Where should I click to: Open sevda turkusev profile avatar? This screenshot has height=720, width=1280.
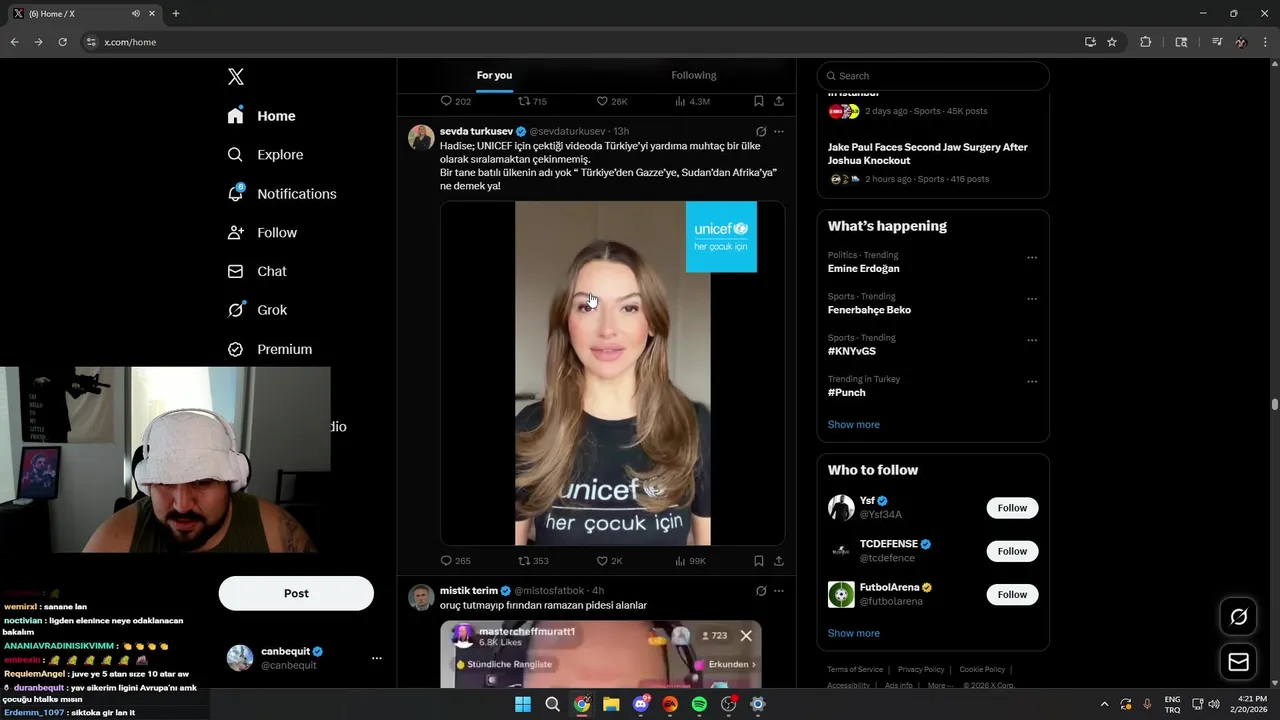(421, 138)
